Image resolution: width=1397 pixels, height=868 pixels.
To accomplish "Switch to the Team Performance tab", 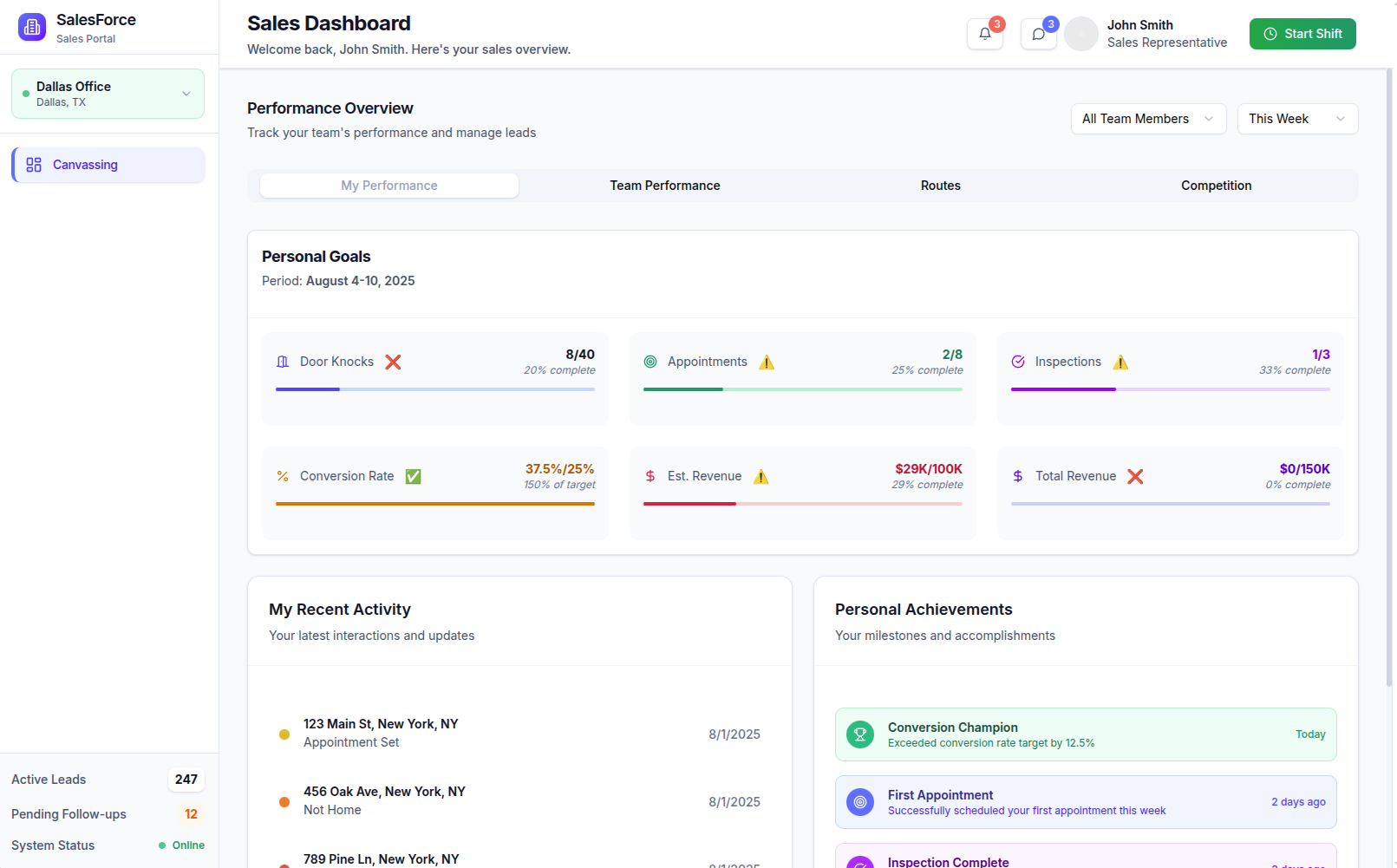I will coord(664,186).
